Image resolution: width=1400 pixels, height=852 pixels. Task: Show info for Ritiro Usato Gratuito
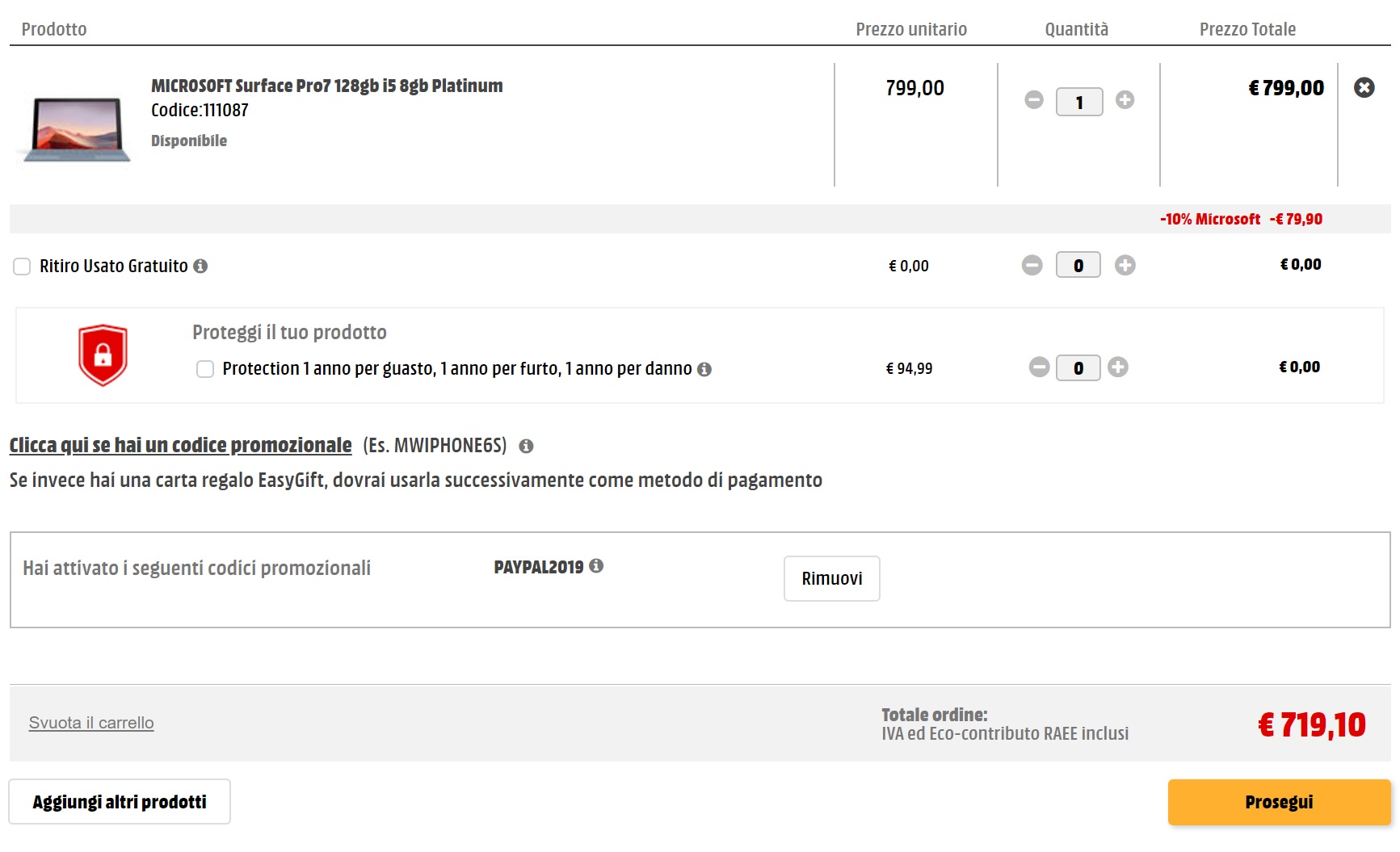pos(200,266)
